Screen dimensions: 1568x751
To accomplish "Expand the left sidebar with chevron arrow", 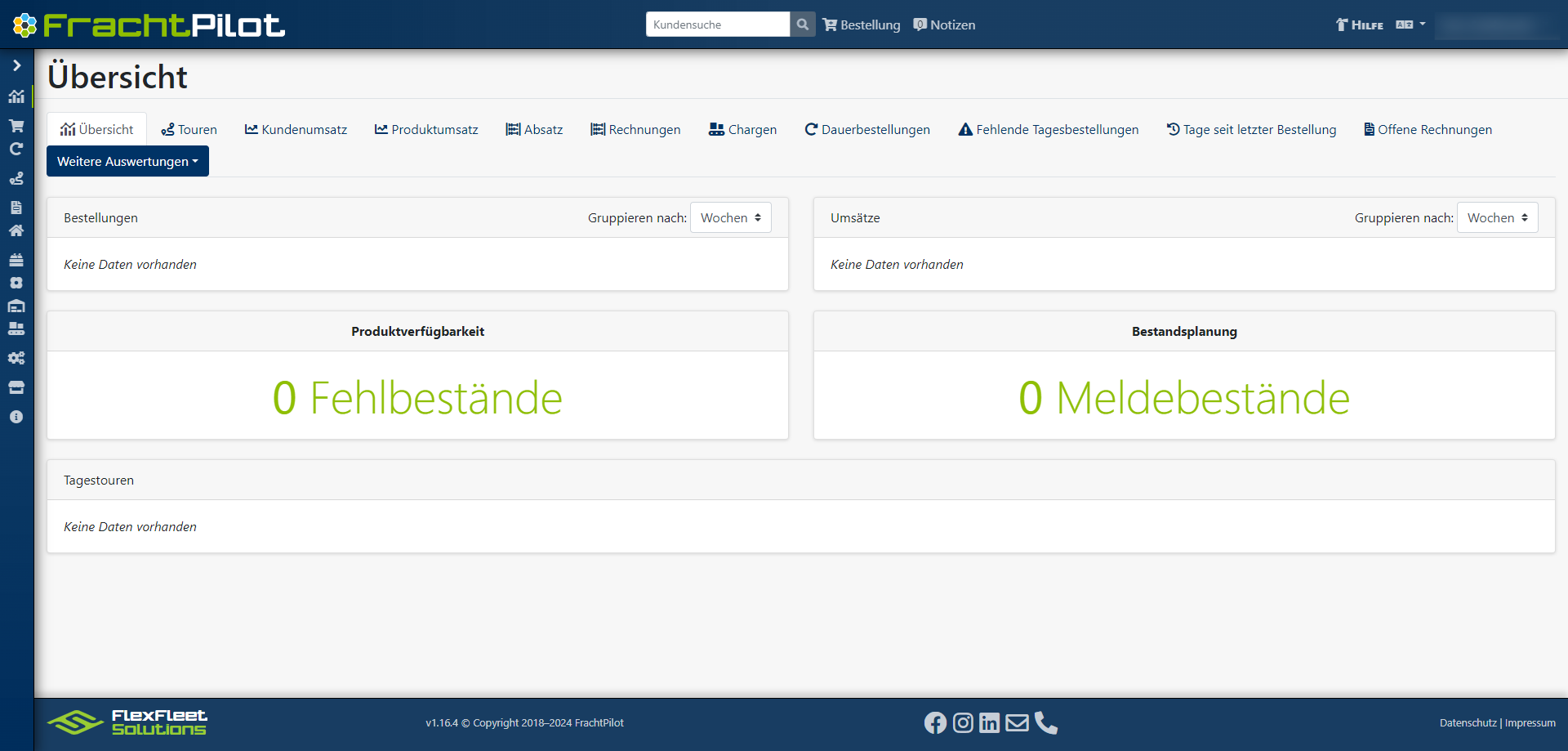I will click(x=16, y=65).
